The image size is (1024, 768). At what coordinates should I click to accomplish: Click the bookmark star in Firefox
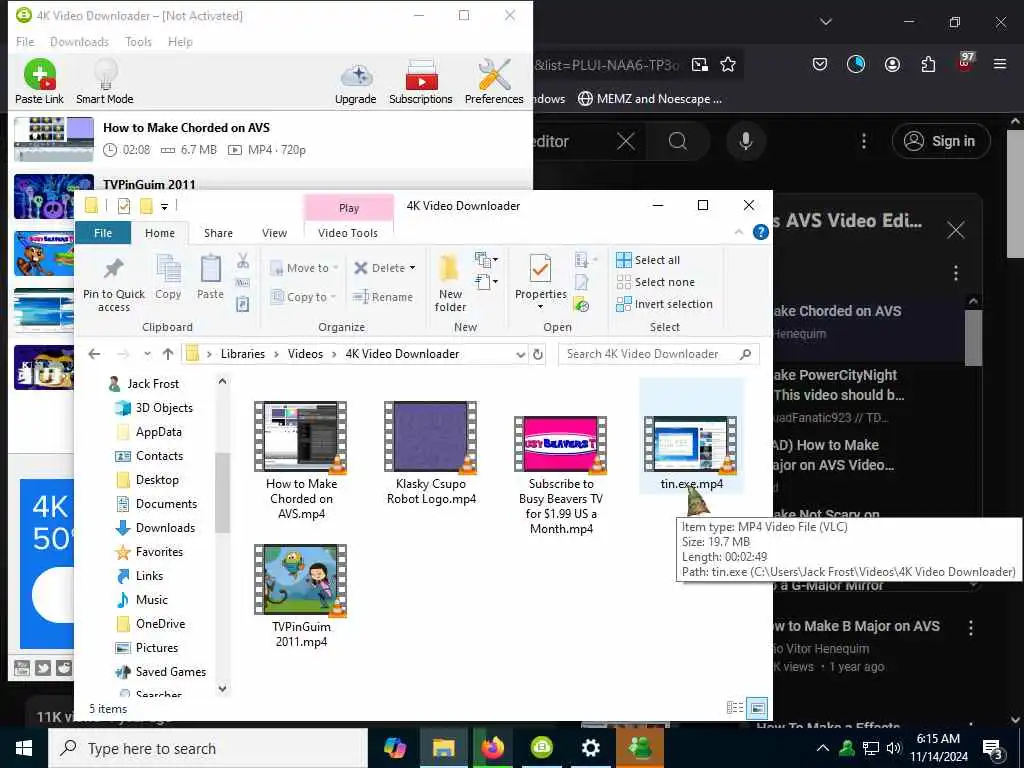click(728, 65)
